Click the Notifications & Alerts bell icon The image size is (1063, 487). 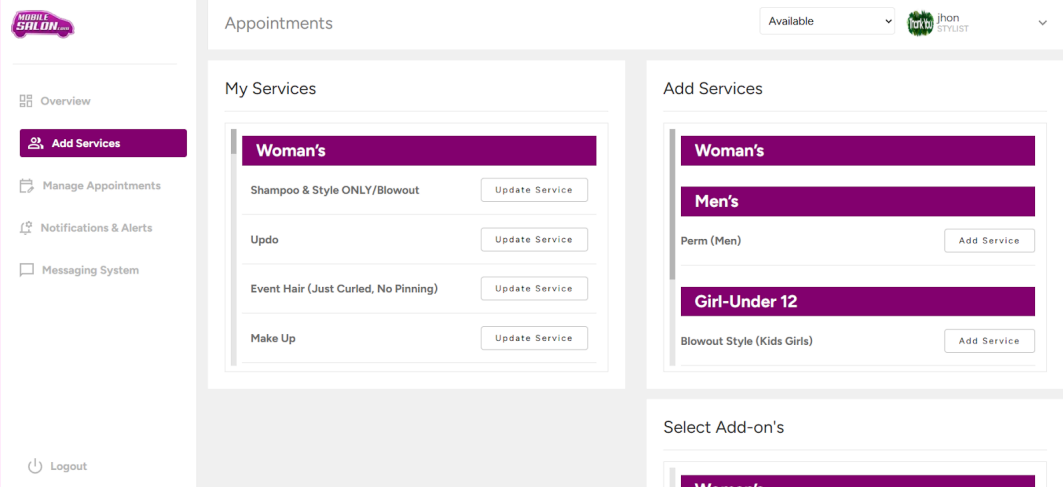27,228
